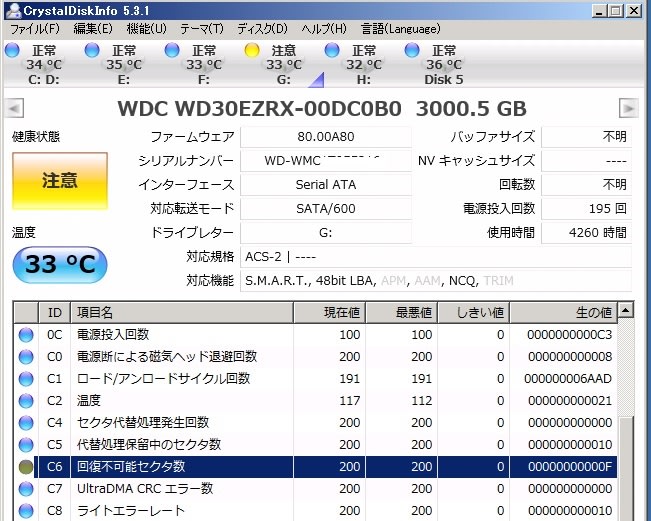The width and height of the screenshot is (651, 521).
Task: Click the バッファサイズ value 不明
Action: pyautogui.click(x=587, y=137)
